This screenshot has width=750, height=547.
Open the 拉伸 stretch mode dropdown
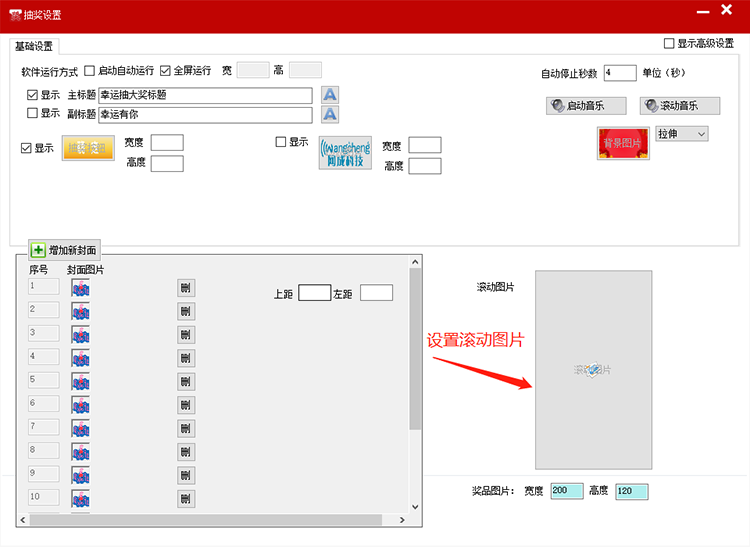pos(682,134)
